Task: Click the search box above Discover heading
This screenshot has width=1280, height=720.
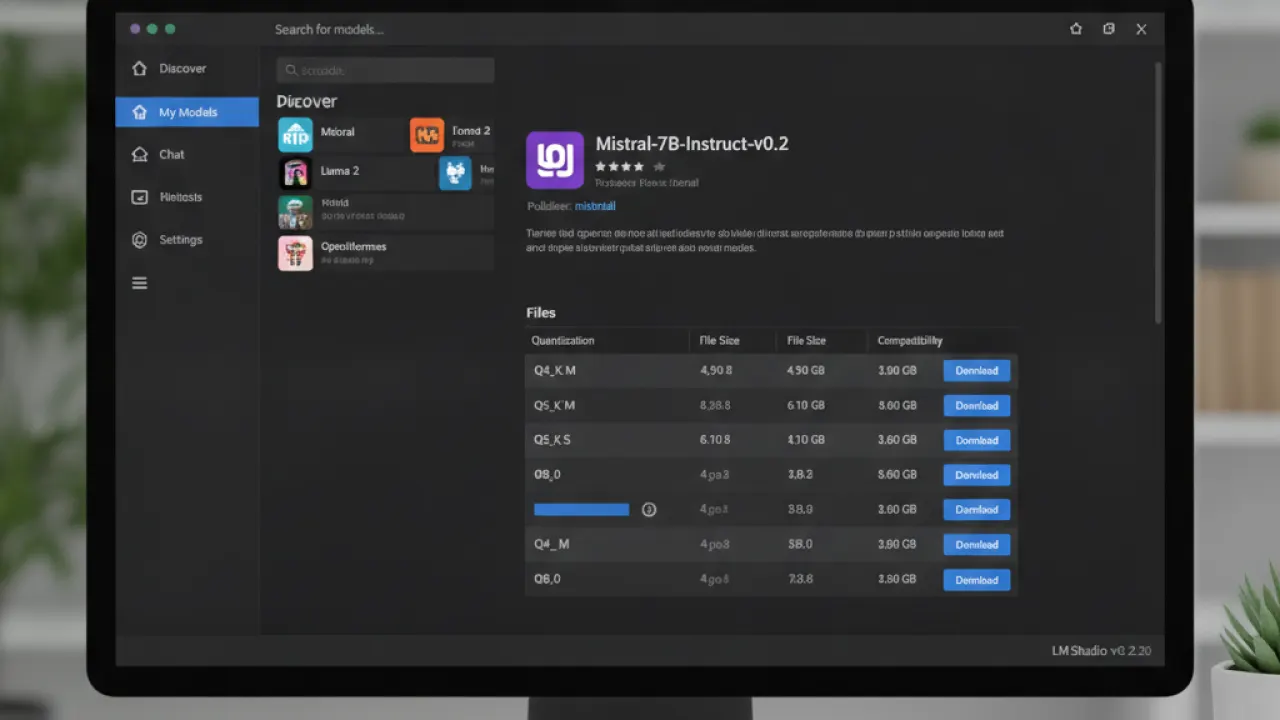Action: 385,70
